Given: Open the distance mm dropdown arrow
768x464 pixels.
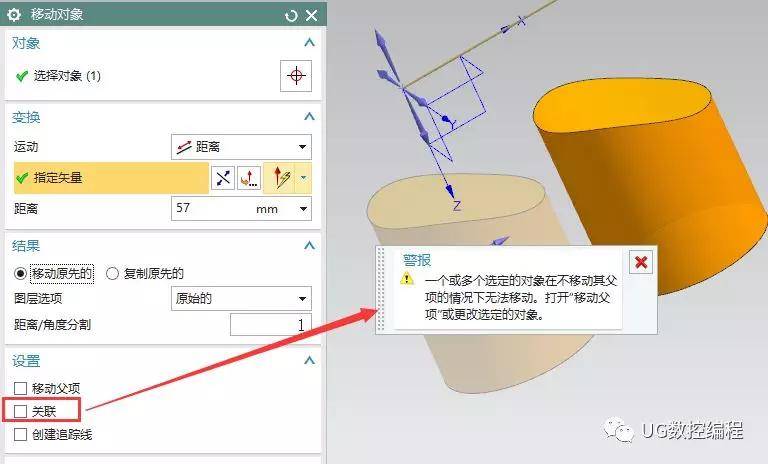Looking at the screenshot, I should point(303,209).
